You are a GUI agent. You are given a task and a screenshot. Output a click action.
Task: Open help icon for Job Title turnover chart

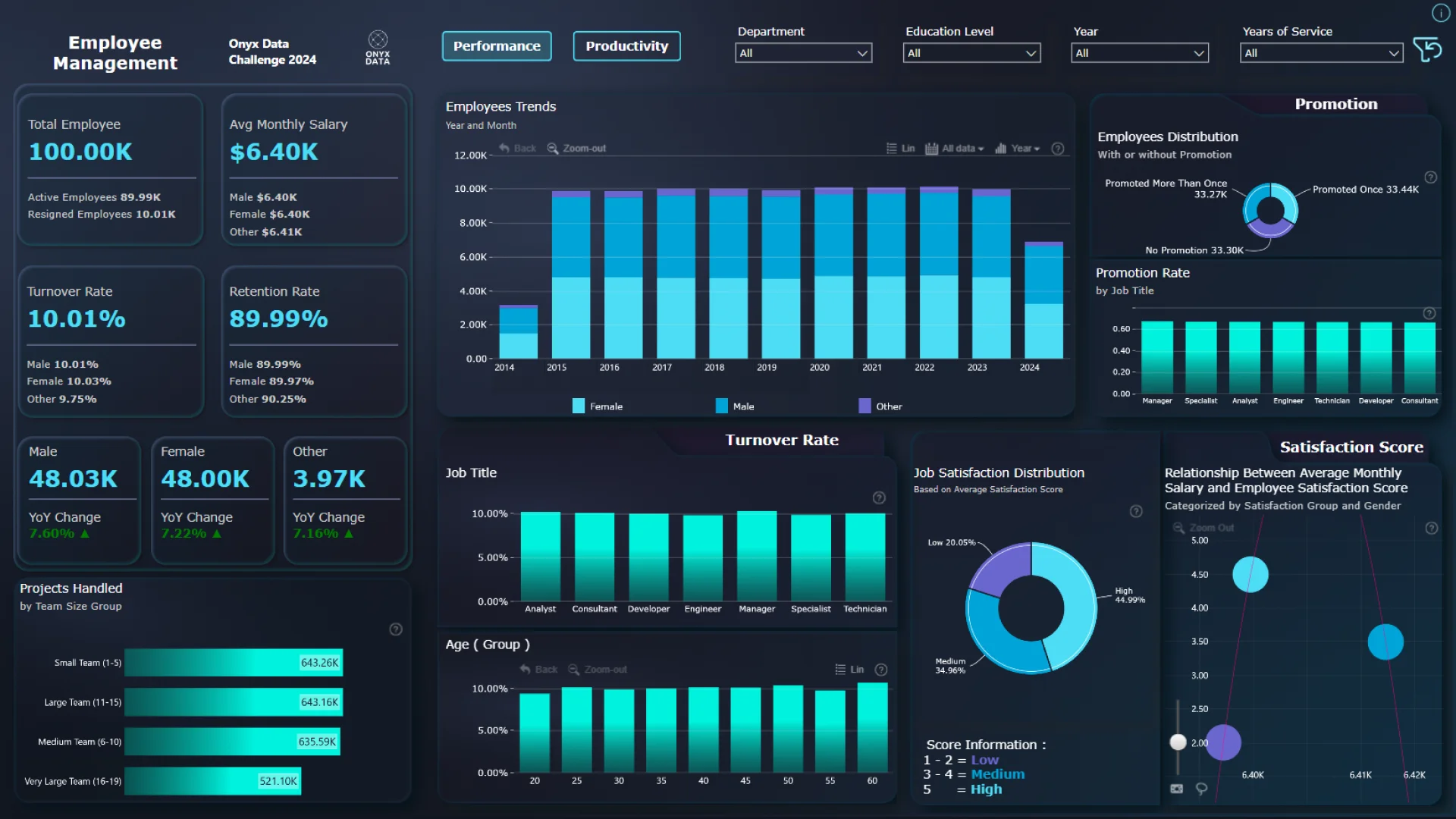pyautogui.click(x=879, y=497)
